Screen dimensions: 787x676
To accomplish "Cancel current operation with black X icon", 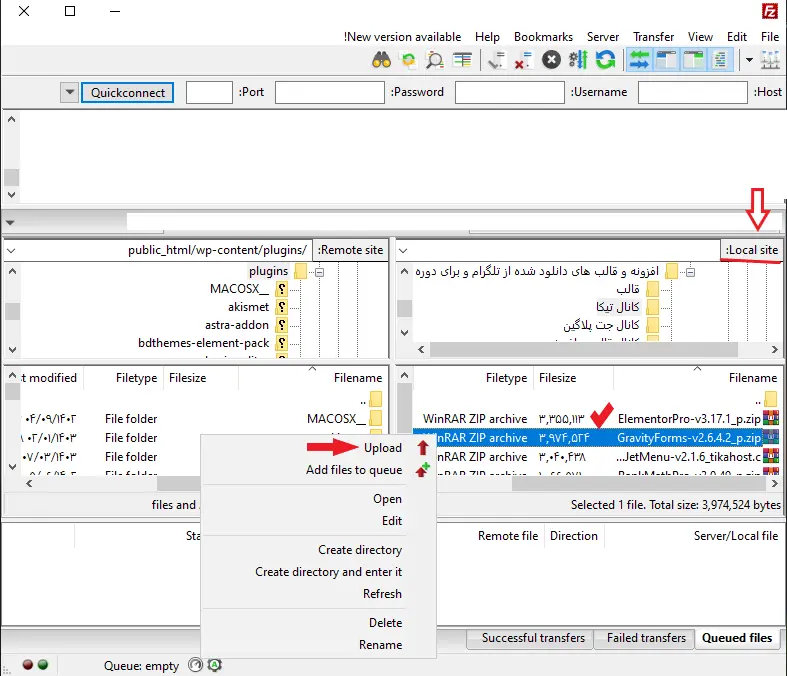I will tap(550, 60).
